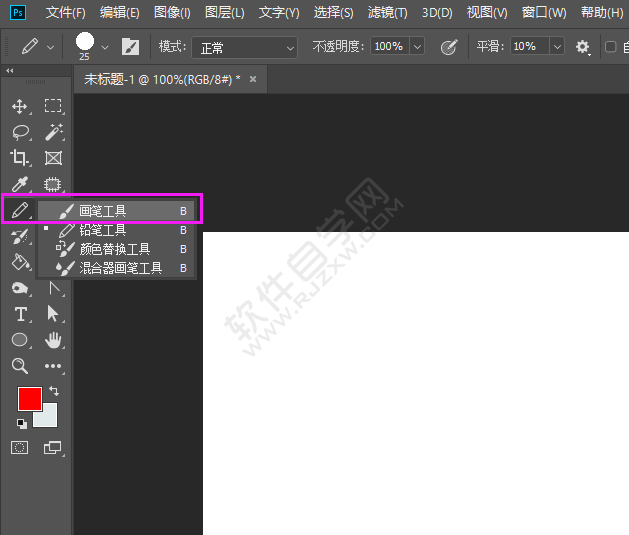Viewport: 629px width, 535px height.
Task: Collapse the tools panel double arrows
Action: (x=10, y=71)
